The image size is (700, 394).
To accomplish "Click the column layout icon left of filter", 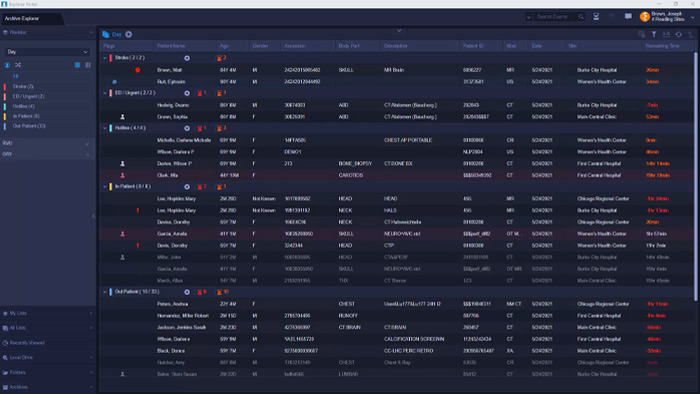I will coord(642,34).
